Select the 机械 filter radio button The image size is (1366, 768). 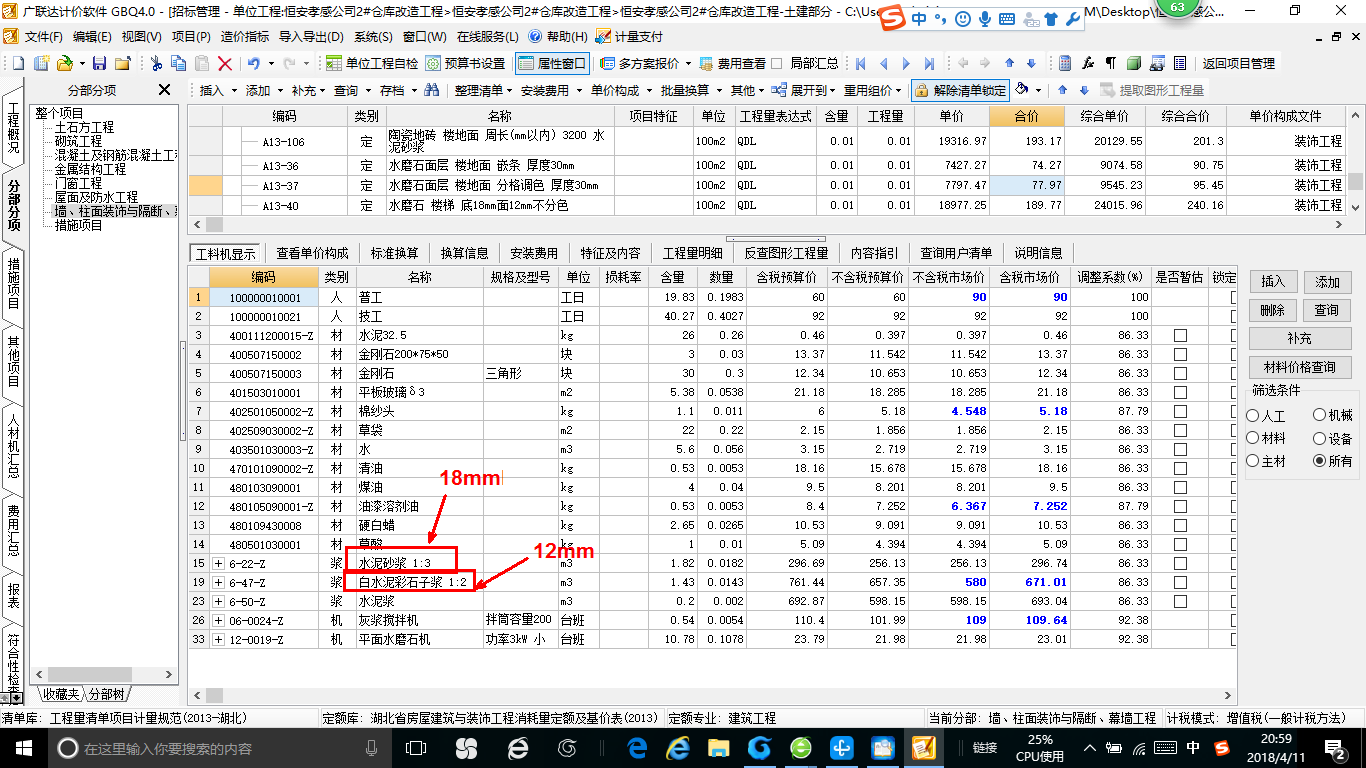coord(1320,415)
